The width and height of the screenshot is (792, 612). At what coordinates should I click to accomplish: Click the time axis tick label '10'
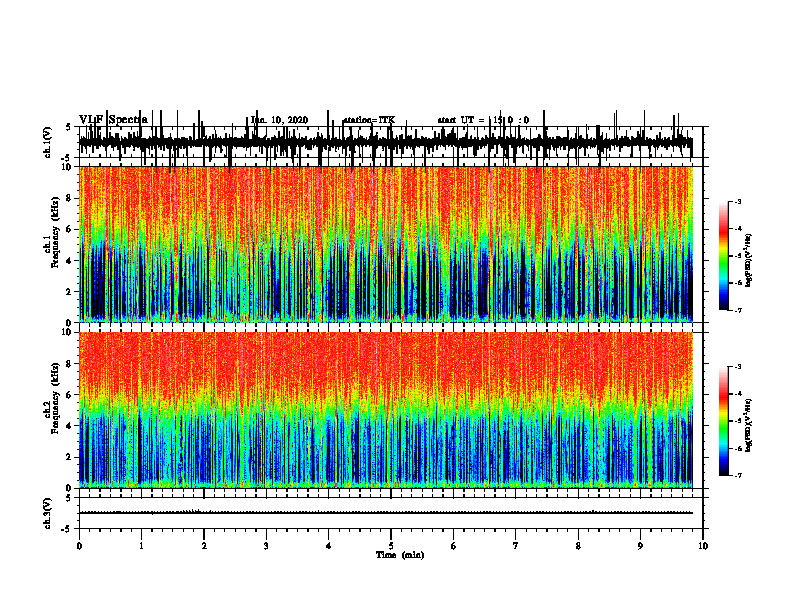pyautogui.click(x=703, y=546)
